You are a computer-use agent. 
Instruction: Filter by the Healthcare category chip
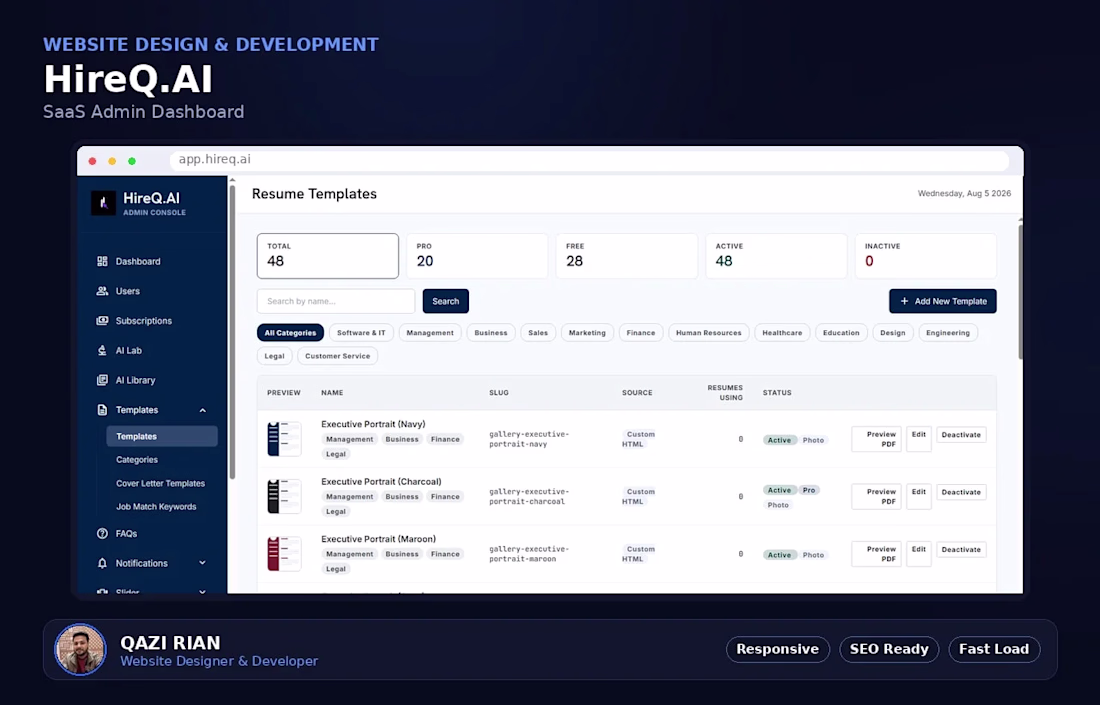click(782, 333)
